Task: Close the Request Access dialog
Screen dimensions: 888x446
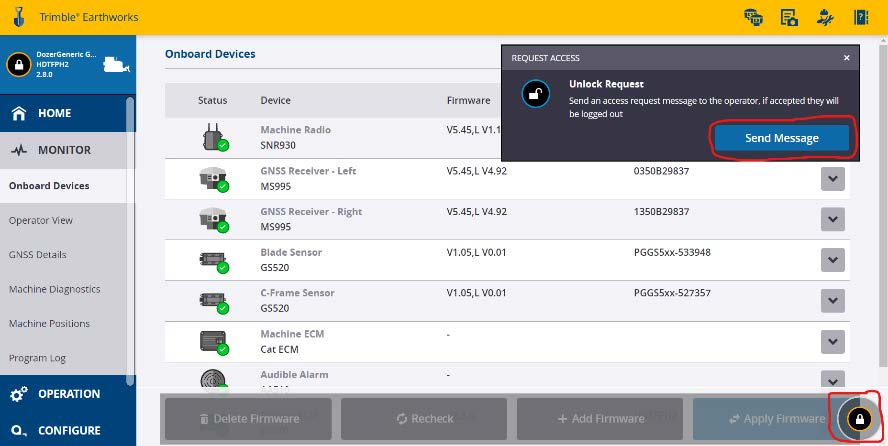Action: click(x=847, y=58)
